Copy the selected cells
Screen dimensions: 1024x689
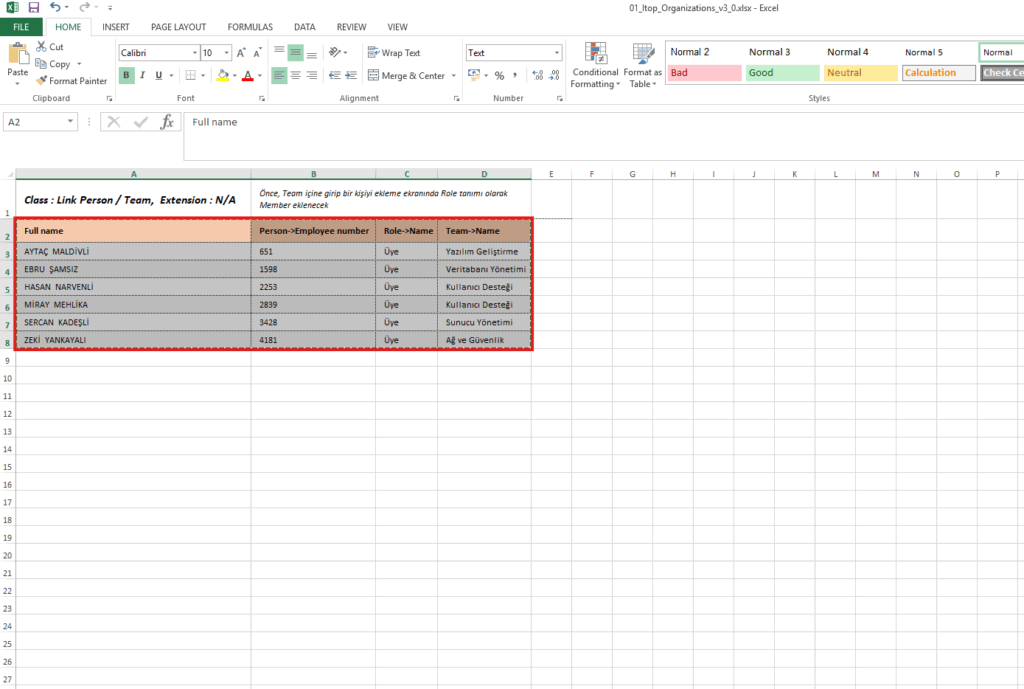point(53,64)
